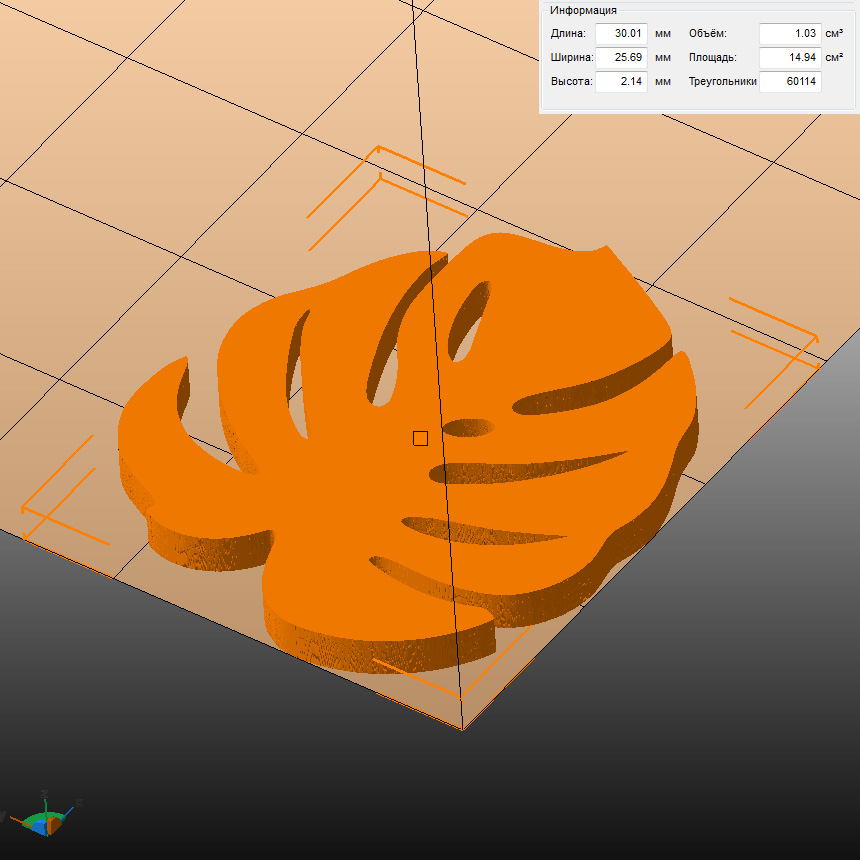
Task: Select the blue face of the axis gizmo
Action: [x=39, y=828]
